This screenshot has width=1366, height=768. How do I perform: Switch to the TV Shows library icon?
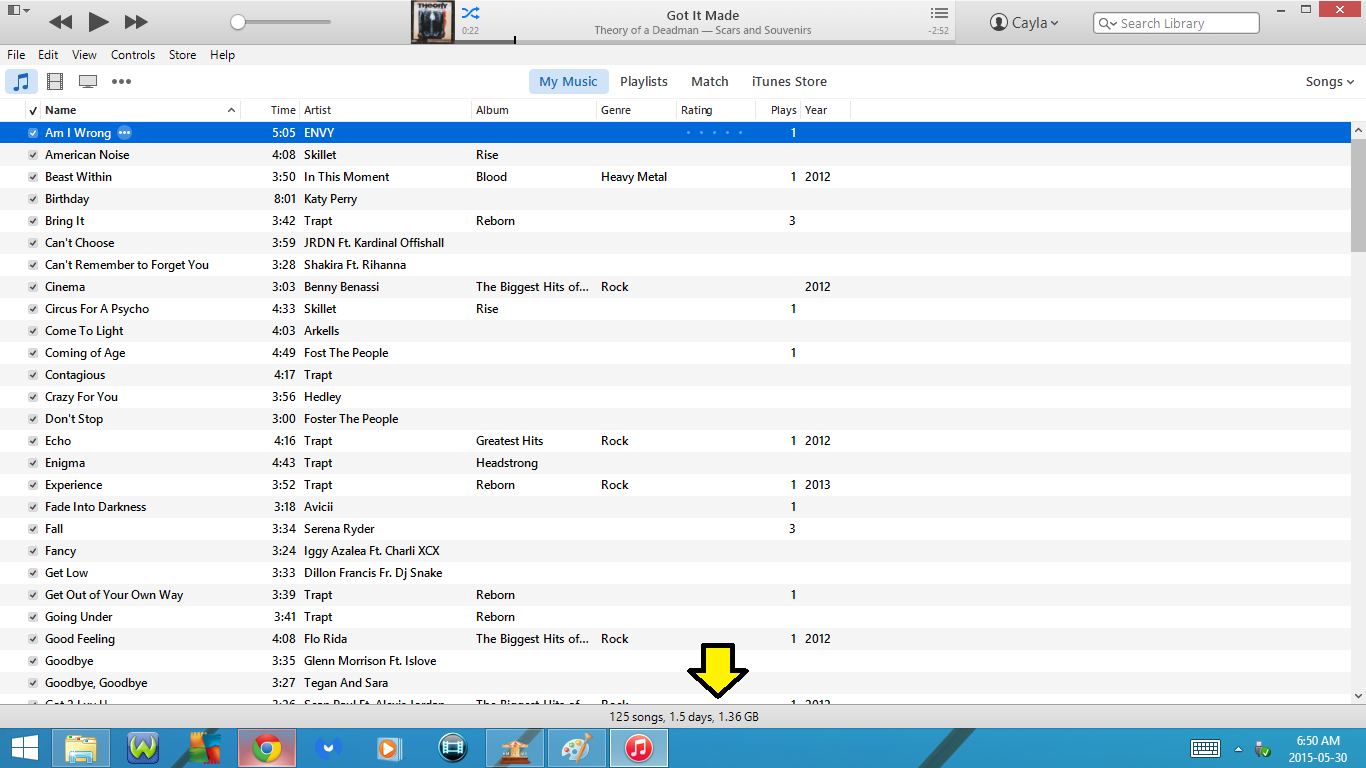coord(88,82)
